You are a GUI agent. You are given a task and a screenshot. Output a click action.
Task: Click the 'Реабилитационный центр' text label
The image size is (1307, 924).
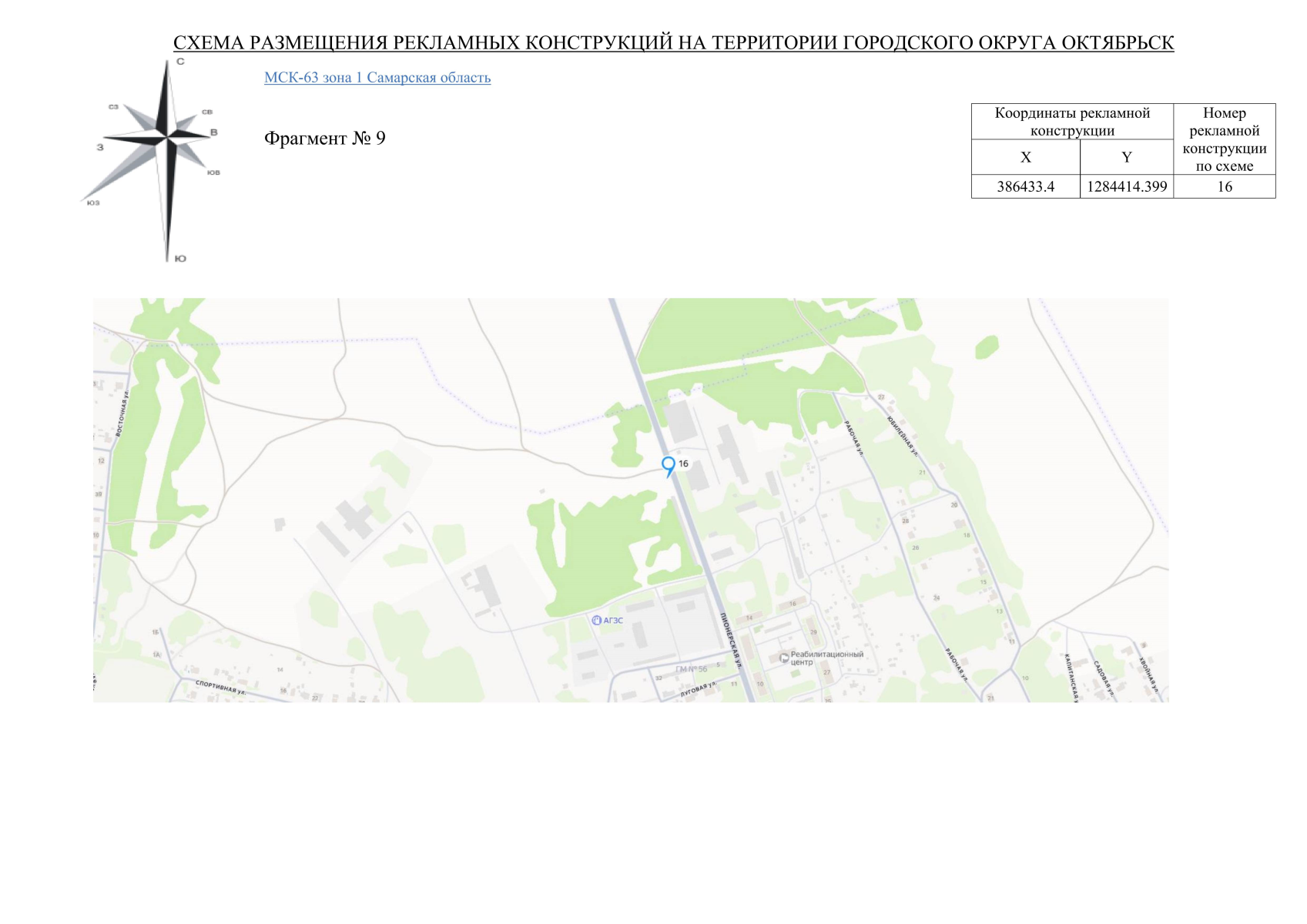pos(826,658)
